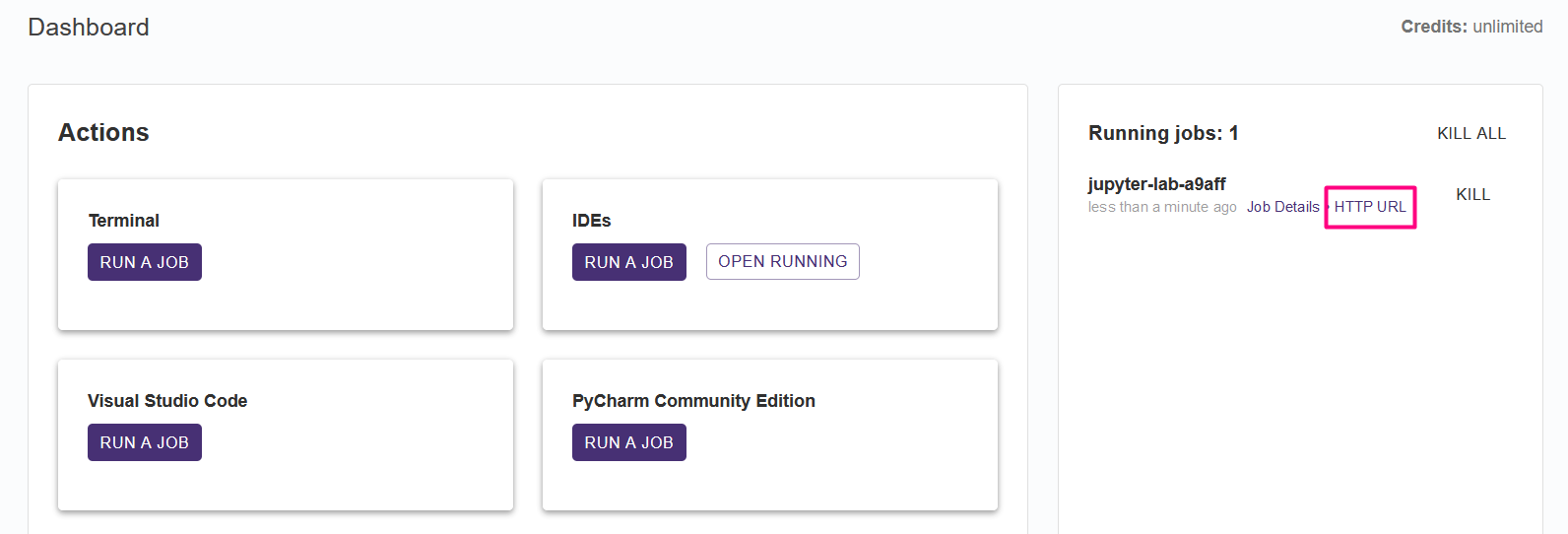Click the Running jobs: 1 heading
This screenshot has width=1568, height=534.
[x=1163, y=133]
